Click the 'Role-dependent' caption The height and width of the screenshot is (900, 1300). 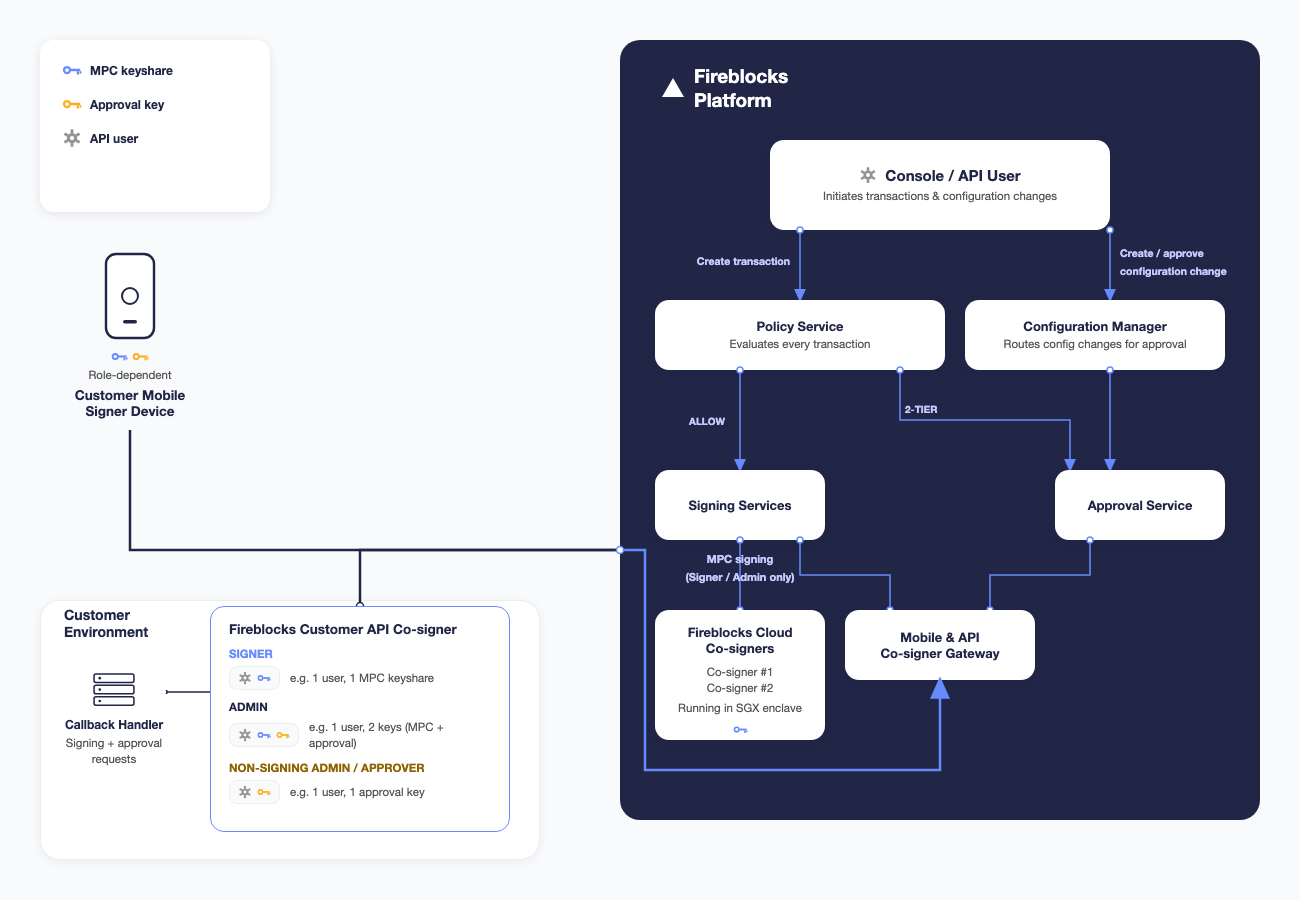click(x=130, y=376)
